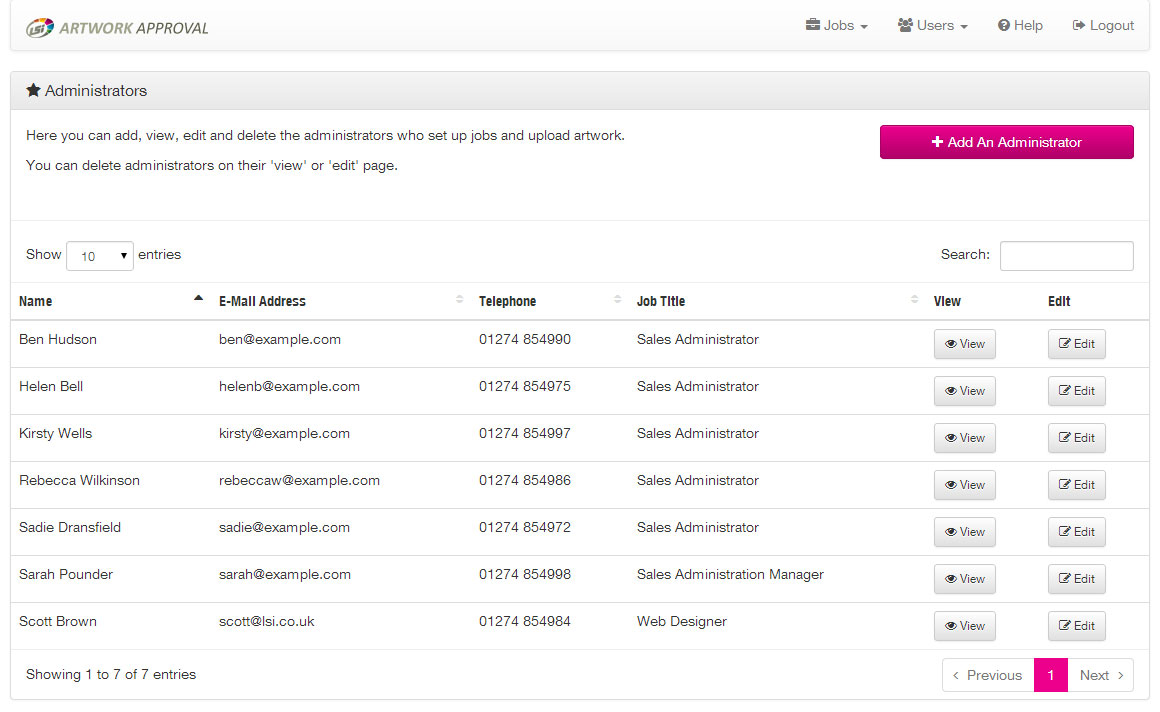
Task: Click Add An Administrator button
Action: 1006,142
